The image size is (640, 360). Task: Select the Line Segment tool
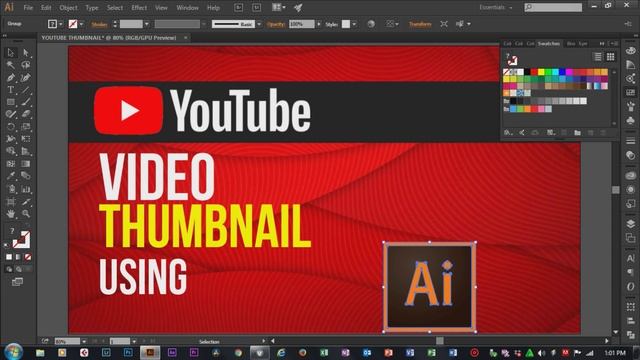[x=26, y=90]
